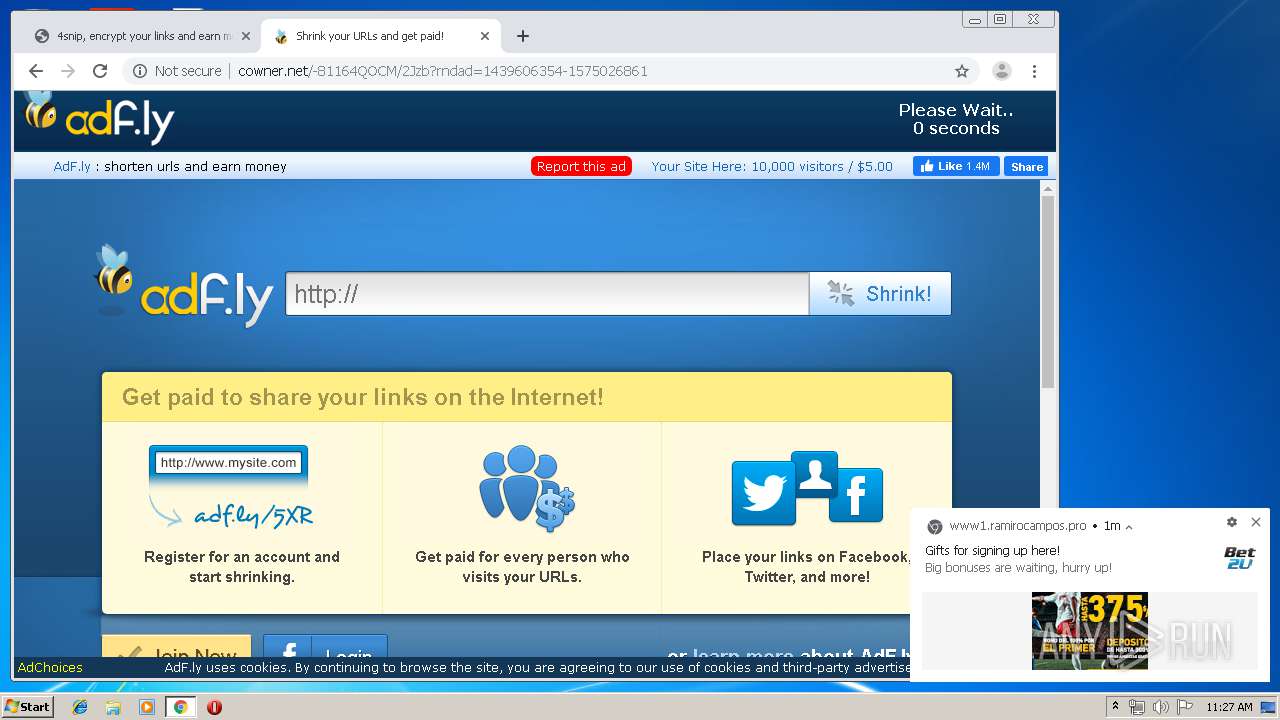This screenshot has height=720, width=1280.
Task: Click the address bar URL
Action: (x=443, y=71)
